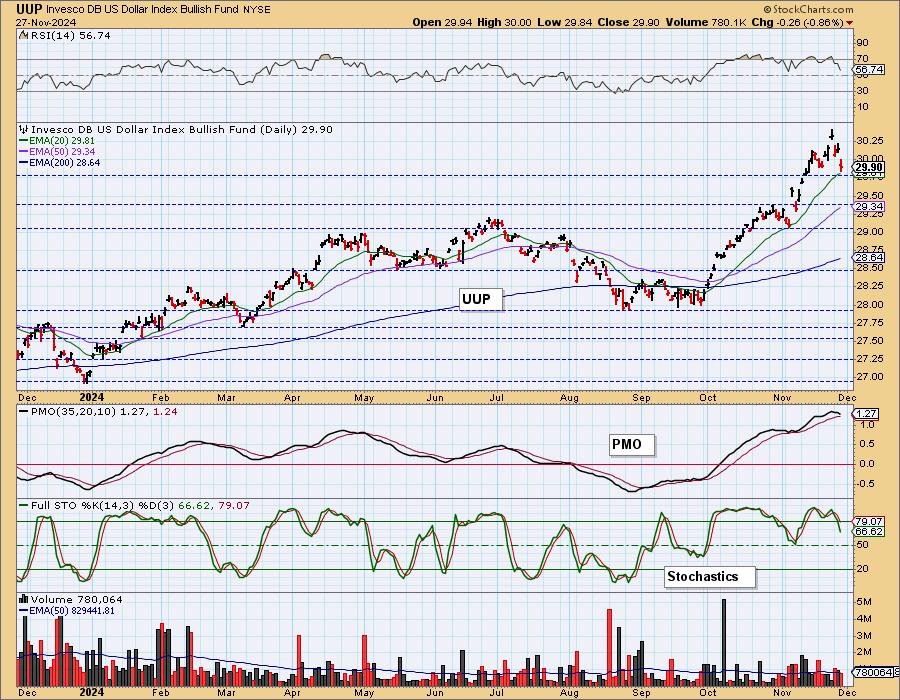The image size is (900, 700).
Task: Click the volume EMA(50) 829441.81 legend
Action: click(x=67, y=610)
